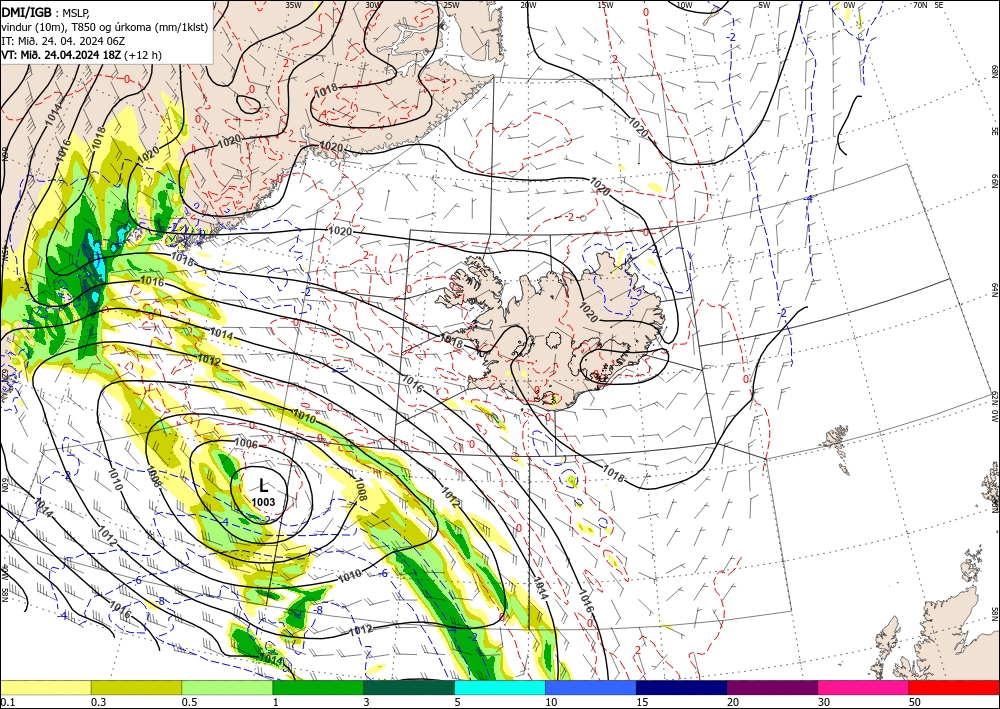The image size is (1000, 709).
Task: Click the '20' legend scale value
Action: point(733,702)
